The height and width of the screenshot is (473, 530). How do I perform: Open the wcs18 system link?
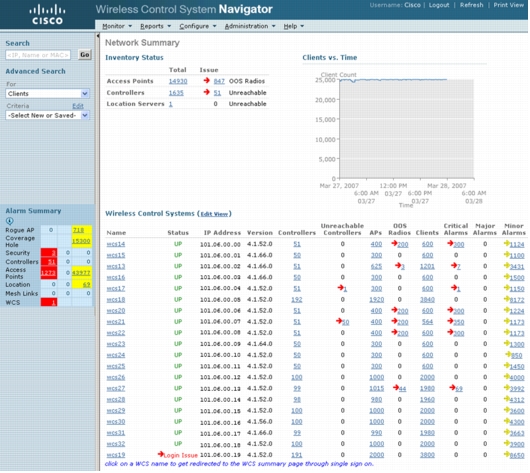116,300
